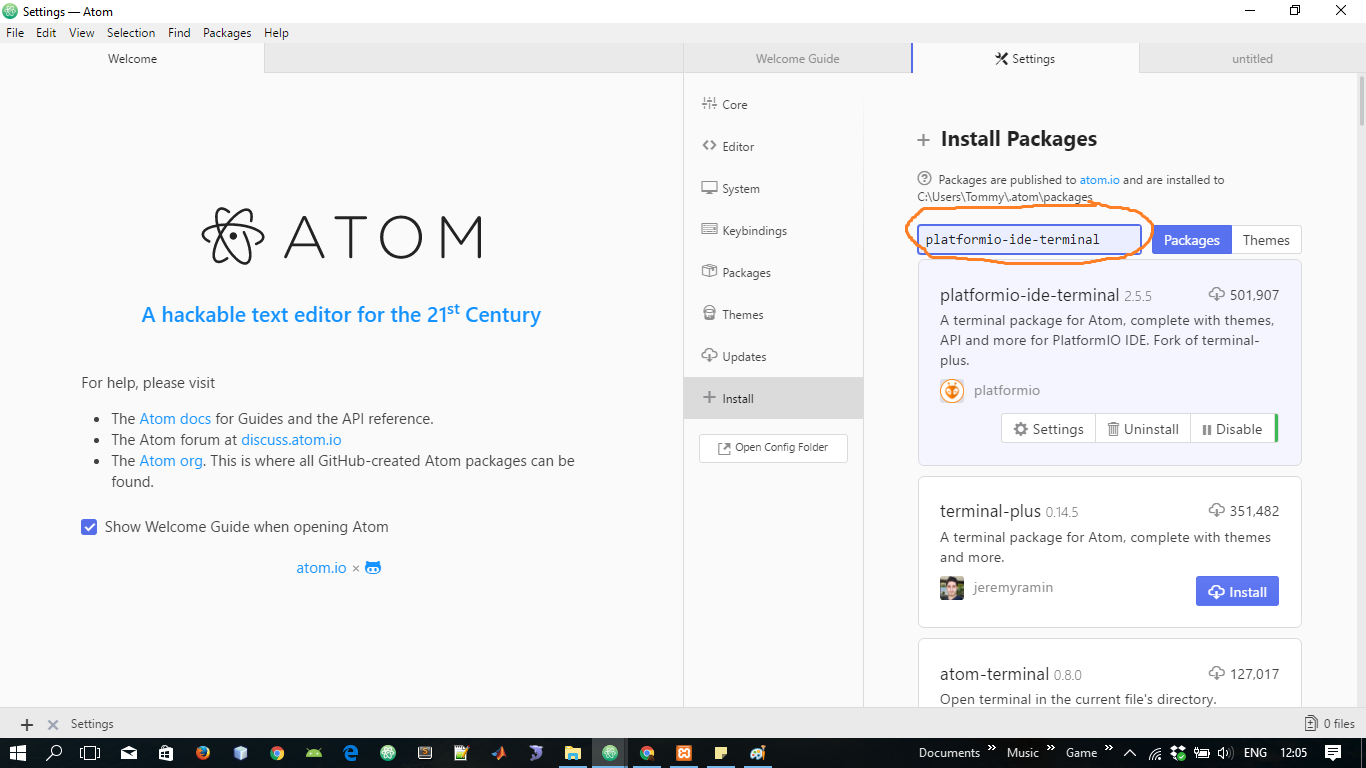The width and height of the screenshot is (1366, 768).
Task: Open the Themes settings section
Action: (741, 314)
